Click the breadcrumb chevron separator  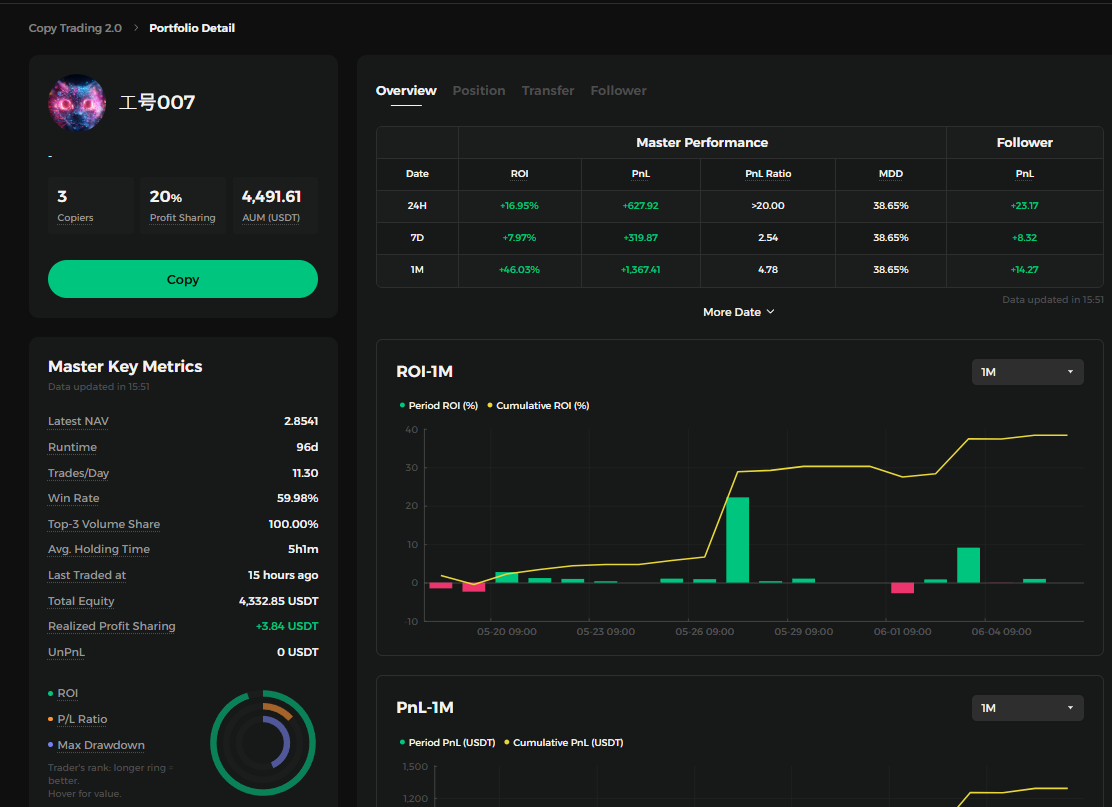pos(135,28)
